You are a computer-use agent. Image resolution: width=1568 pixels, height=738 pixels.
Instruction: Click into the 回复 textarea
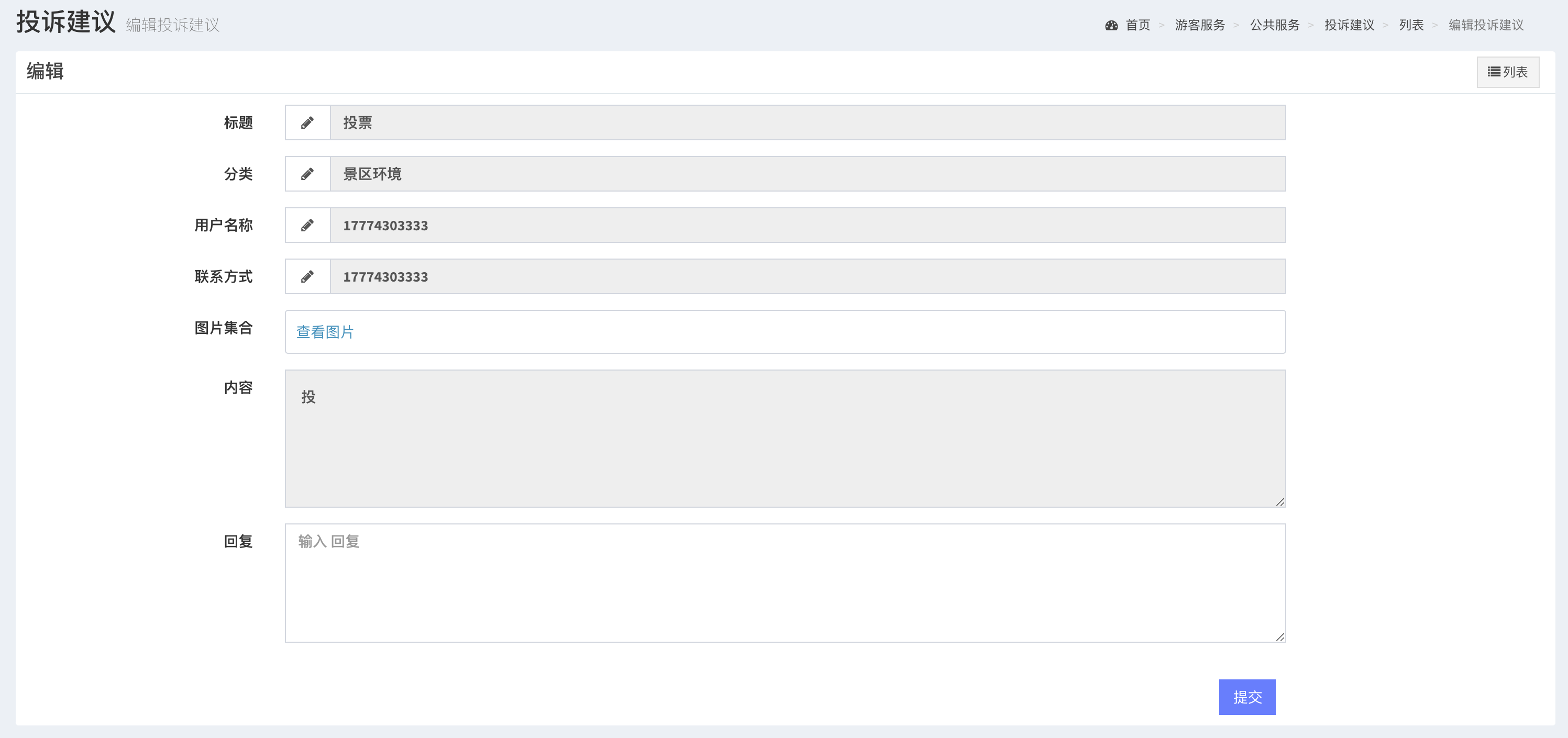click(785, 583)
